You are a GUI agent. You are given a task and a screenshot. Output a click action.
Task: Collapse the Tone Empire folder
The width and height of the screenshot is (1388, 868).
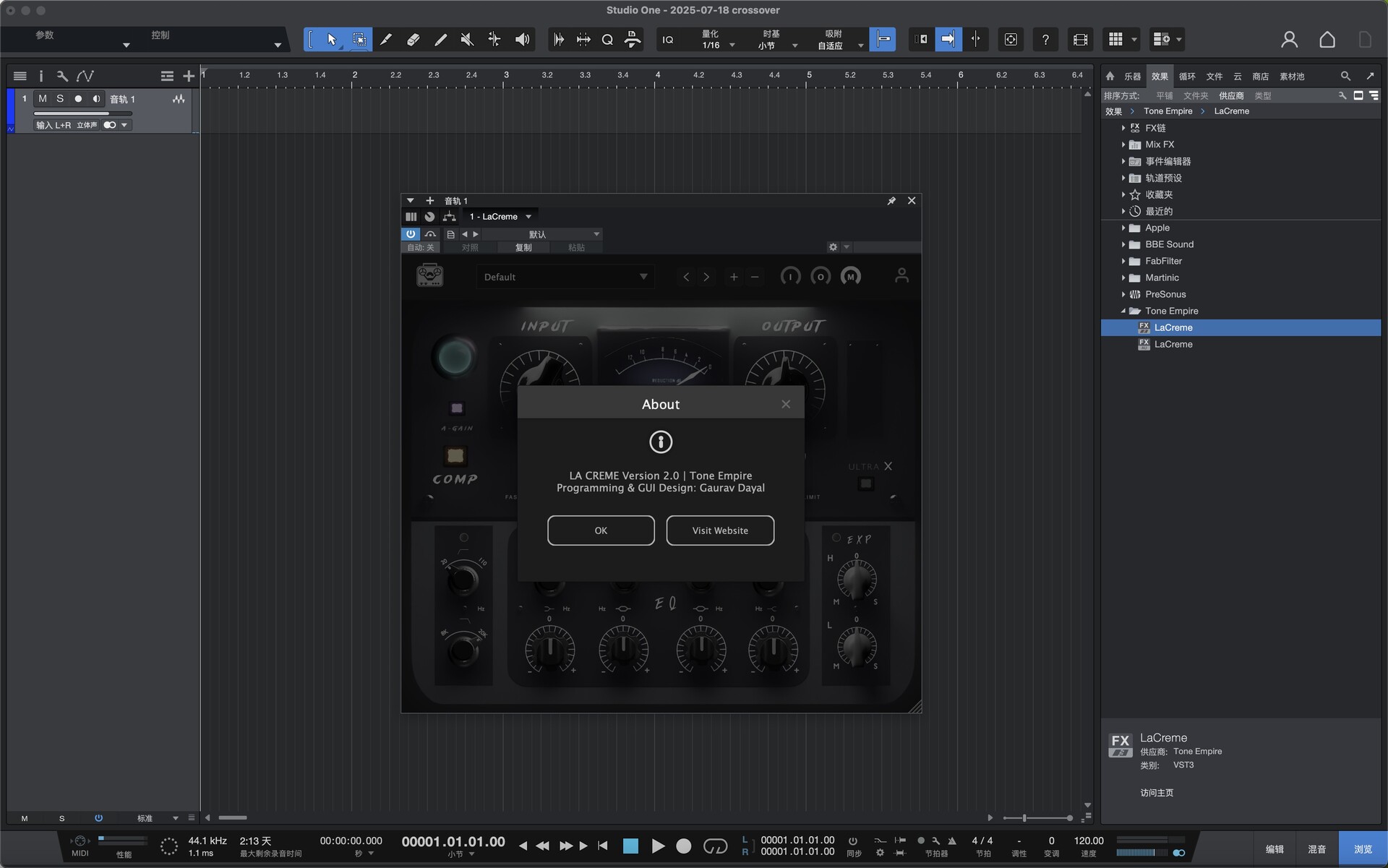click(x=1123, y=311)
